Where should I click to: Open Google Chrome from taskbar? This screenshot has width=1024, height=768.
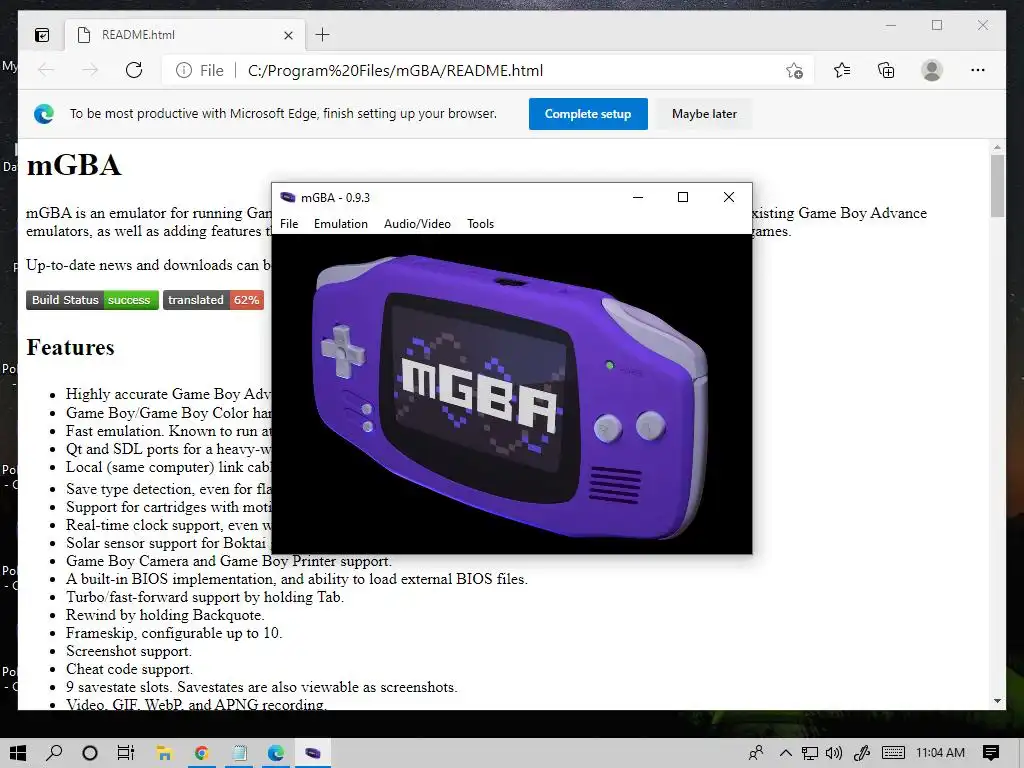click(202, 753)
